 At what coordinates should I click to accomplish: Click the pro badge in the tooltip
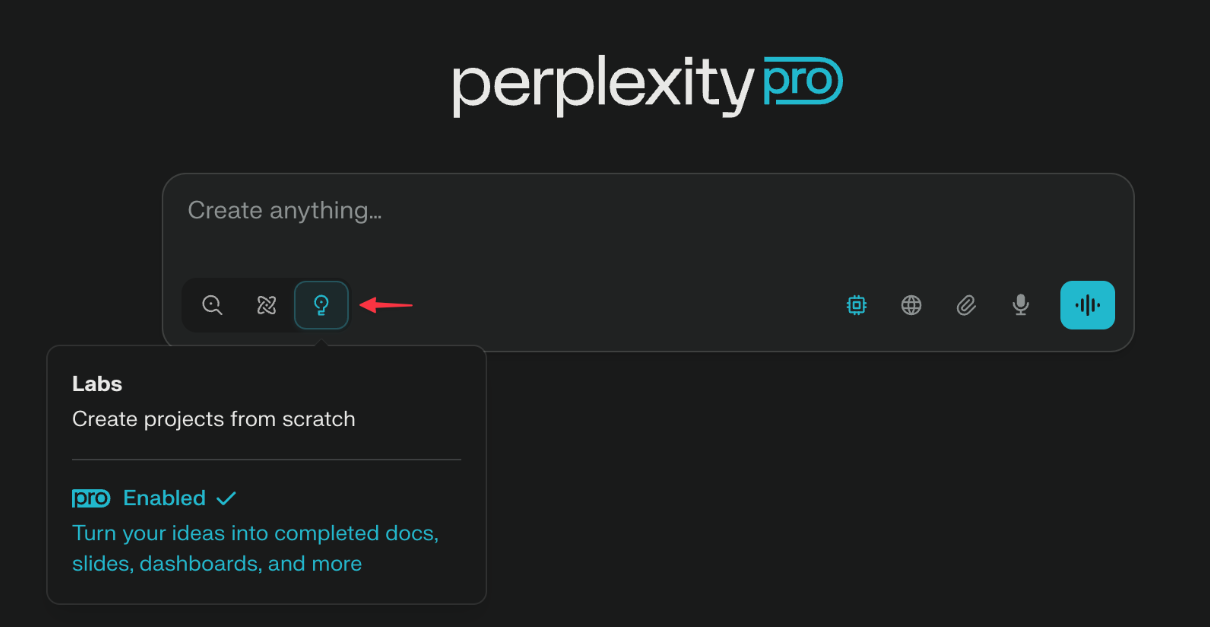[x=89, y=497]
